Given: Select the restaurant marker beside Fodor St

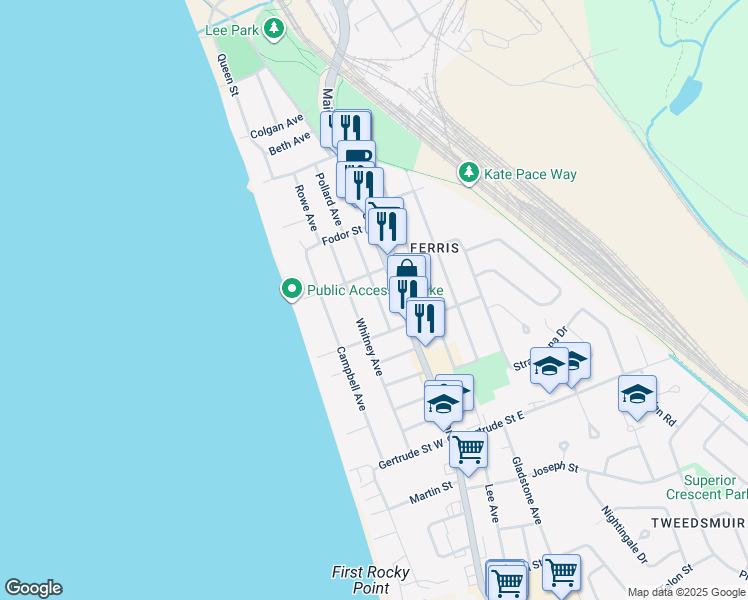Looking at the screenshot, I should pos(387,227).
